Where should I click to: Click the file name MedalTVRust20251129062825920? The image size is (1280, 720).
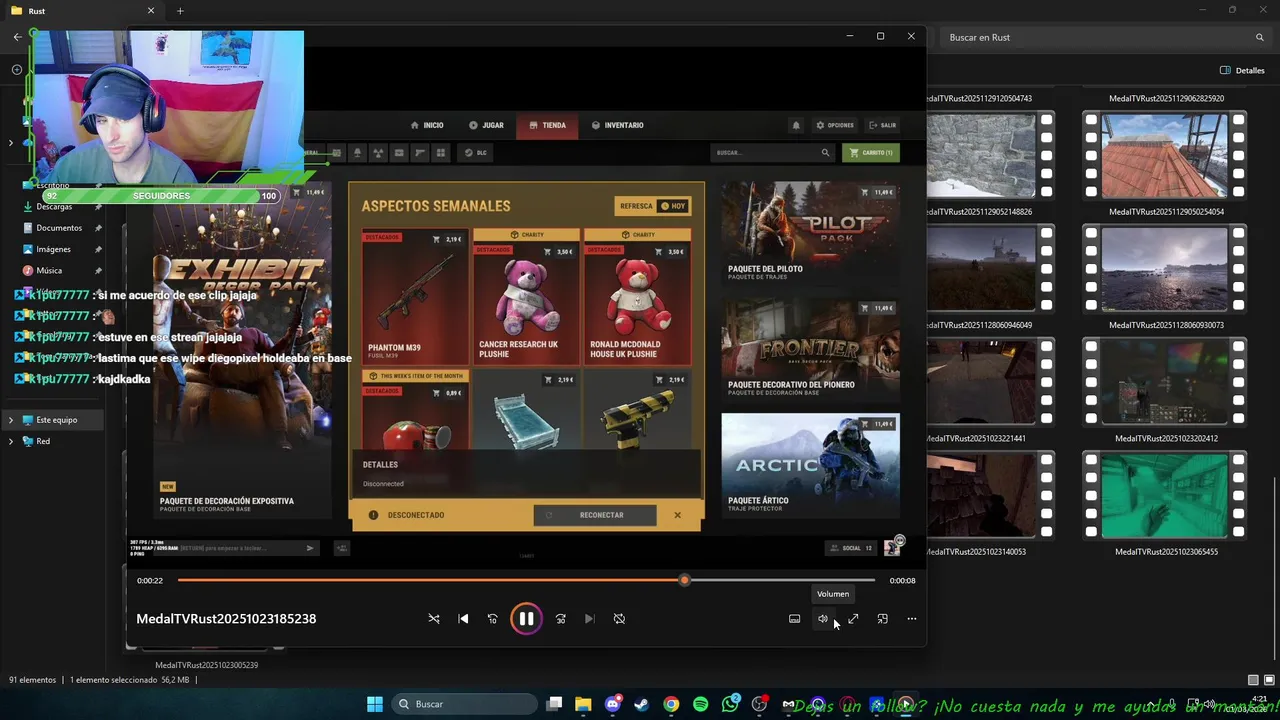[1166, 99]
